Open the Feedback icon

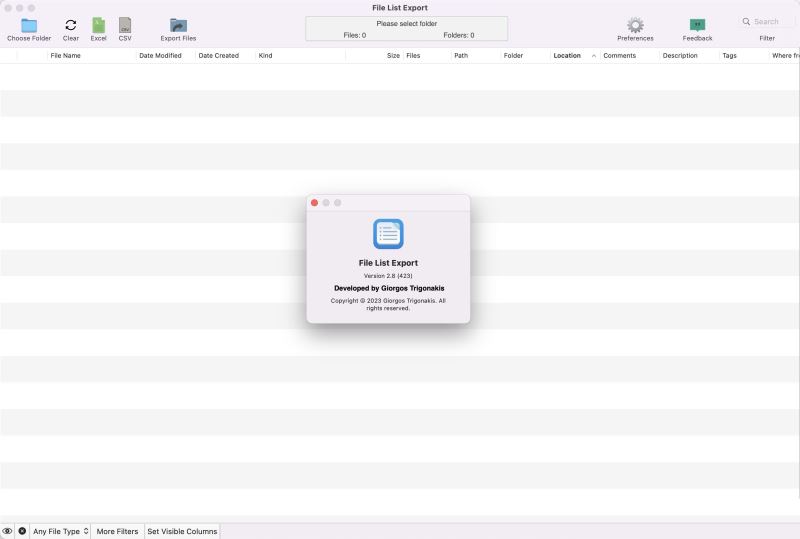(x=697, y=25)
